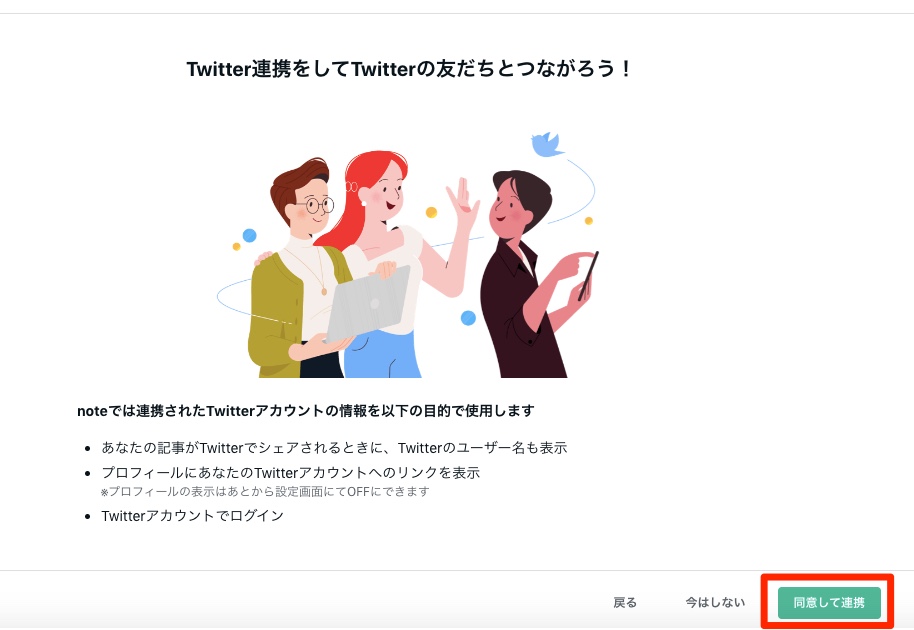Image resolution: width=914 pixels, height=630 pixels.
Task: Click the green 同意して連携 button
Action: point(829,603)
